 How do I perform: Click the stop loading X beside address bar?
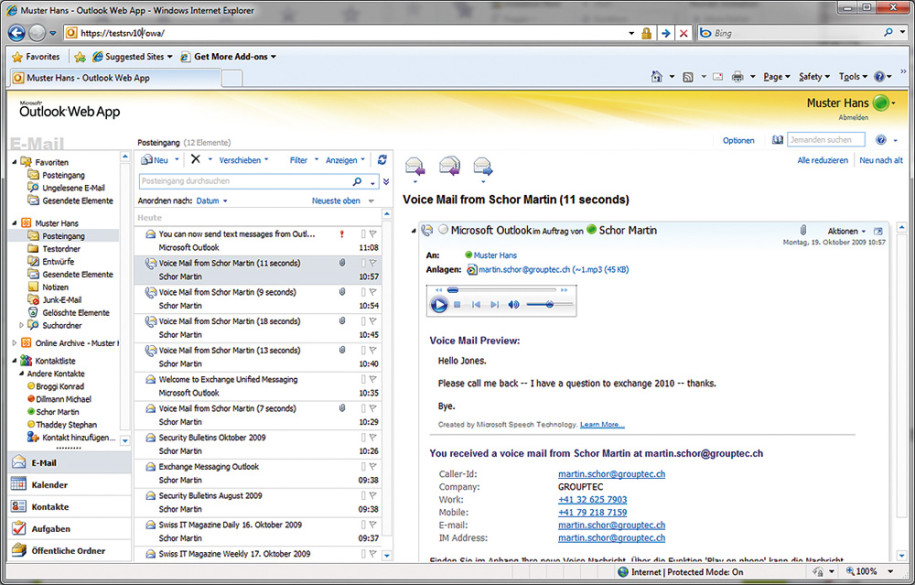coord(683,33)
